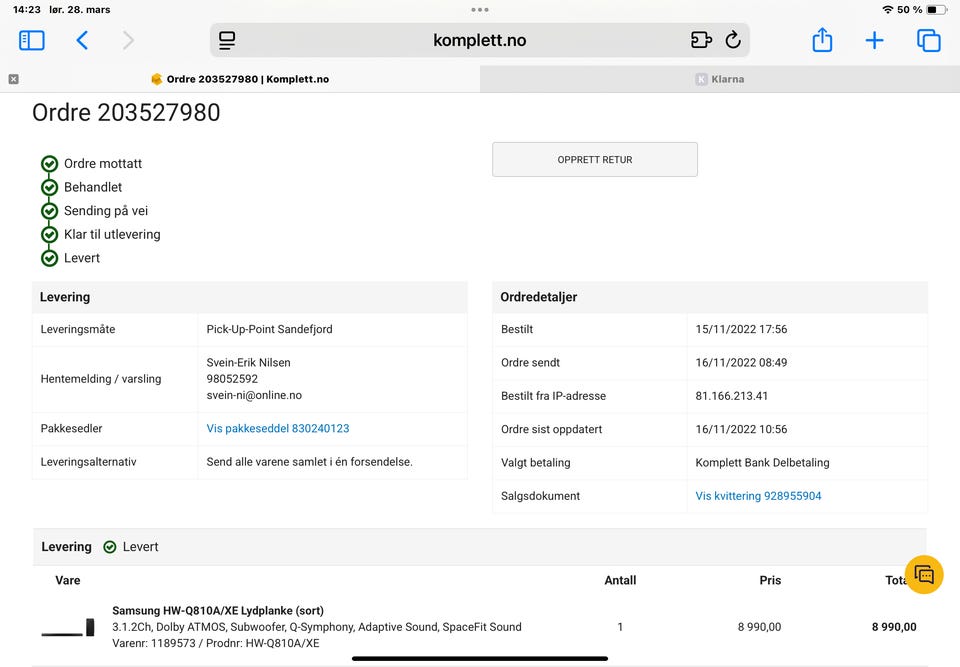
Task: Click email svein-ni@online.no
Action: tap(254, 395)
